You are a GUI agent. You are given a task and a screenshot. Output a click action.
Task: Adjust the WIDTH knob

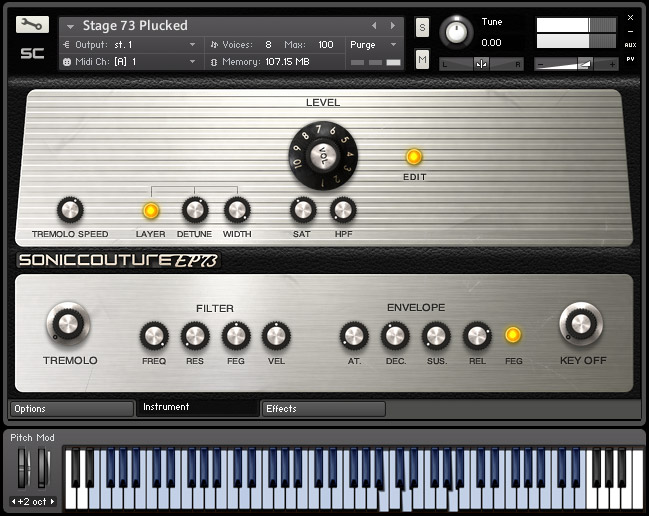coord(237,210)
